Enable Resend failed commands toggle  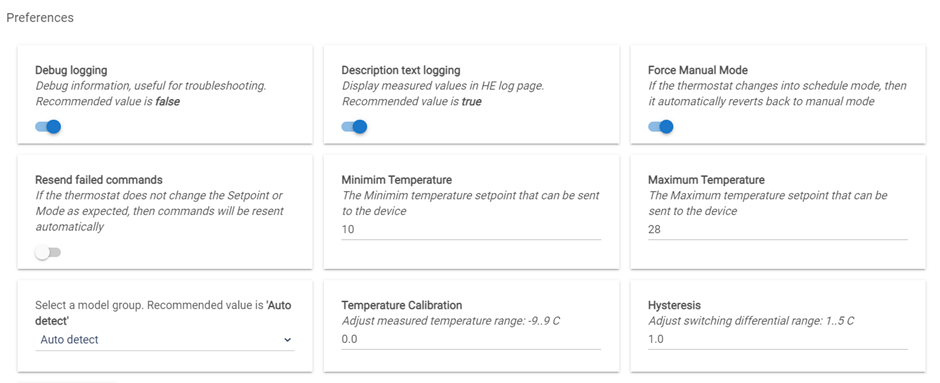(x=48, y=252)
